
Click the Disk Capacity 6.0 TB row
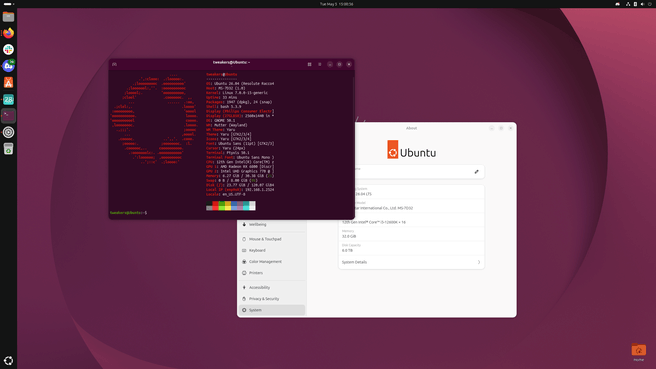tap(411, 248)
